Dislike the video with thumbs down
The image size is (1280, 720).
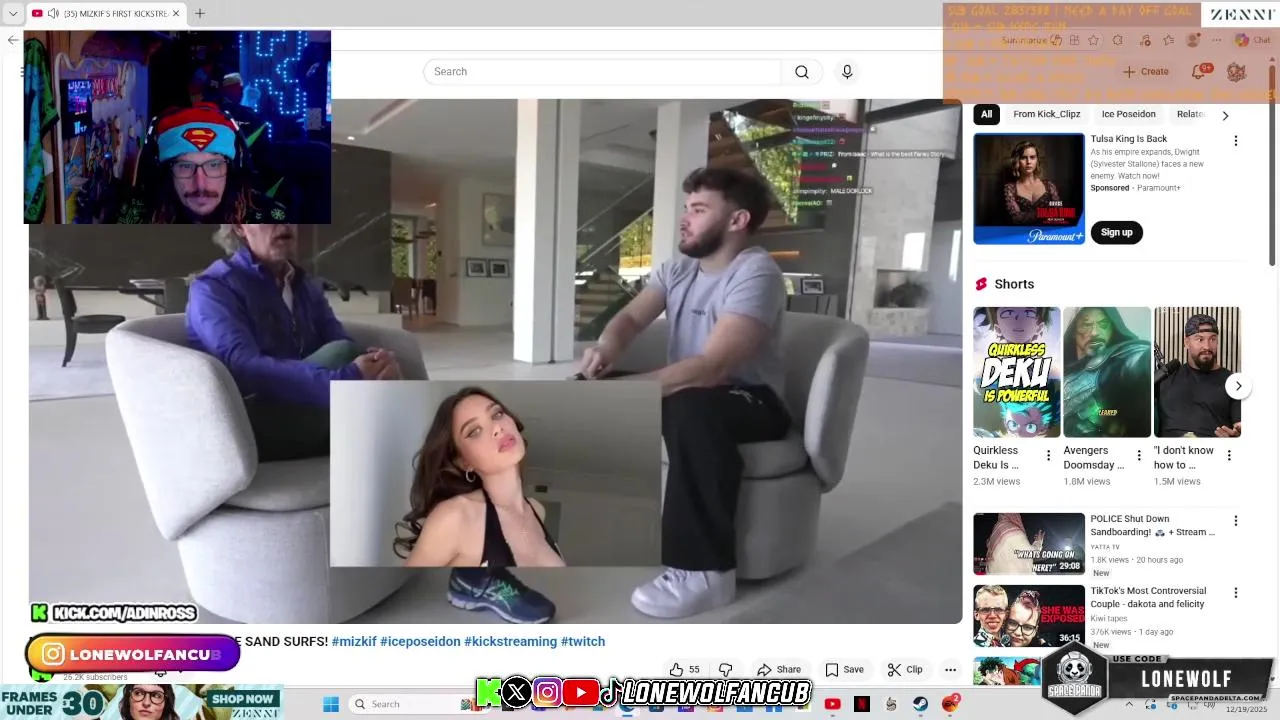[x=726, y=670]
